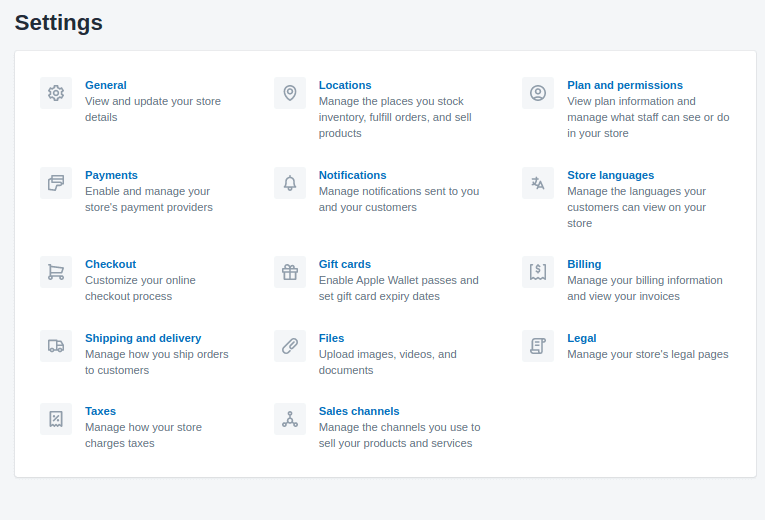Select the Files link
765x520 pixels.
331,338
